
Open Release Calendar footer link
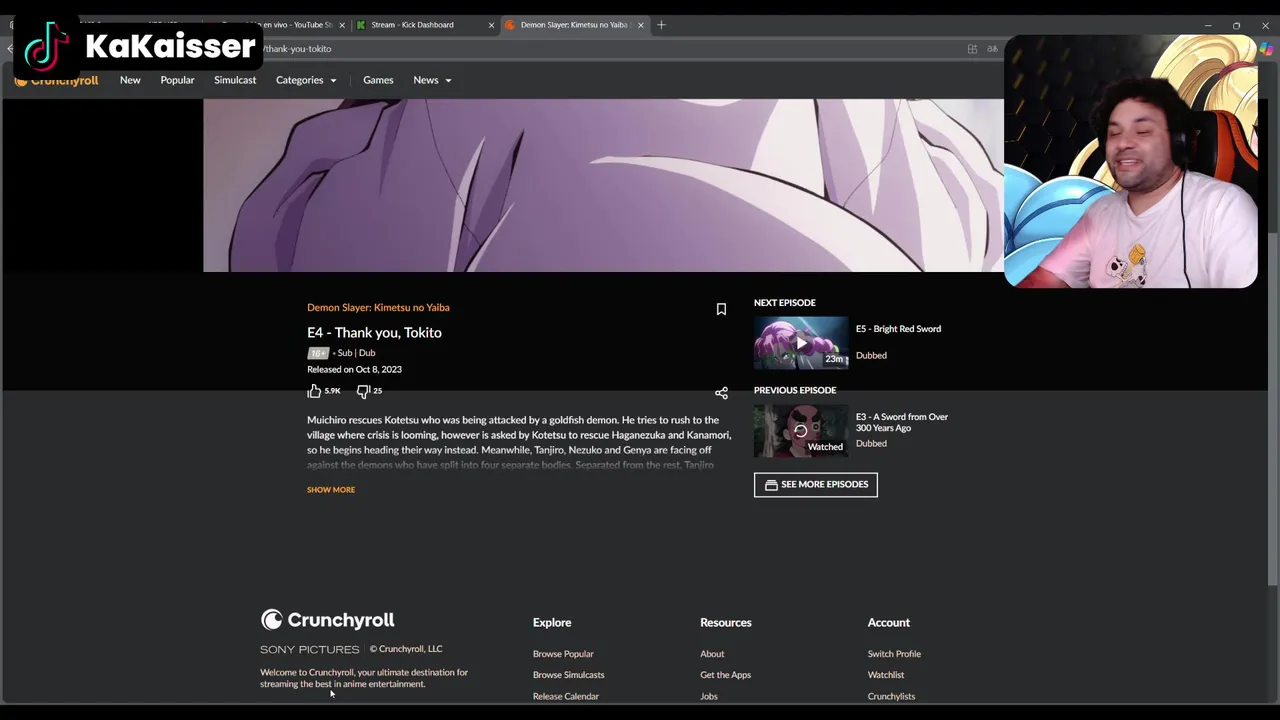pyautogui.click(x=566, y=696)
